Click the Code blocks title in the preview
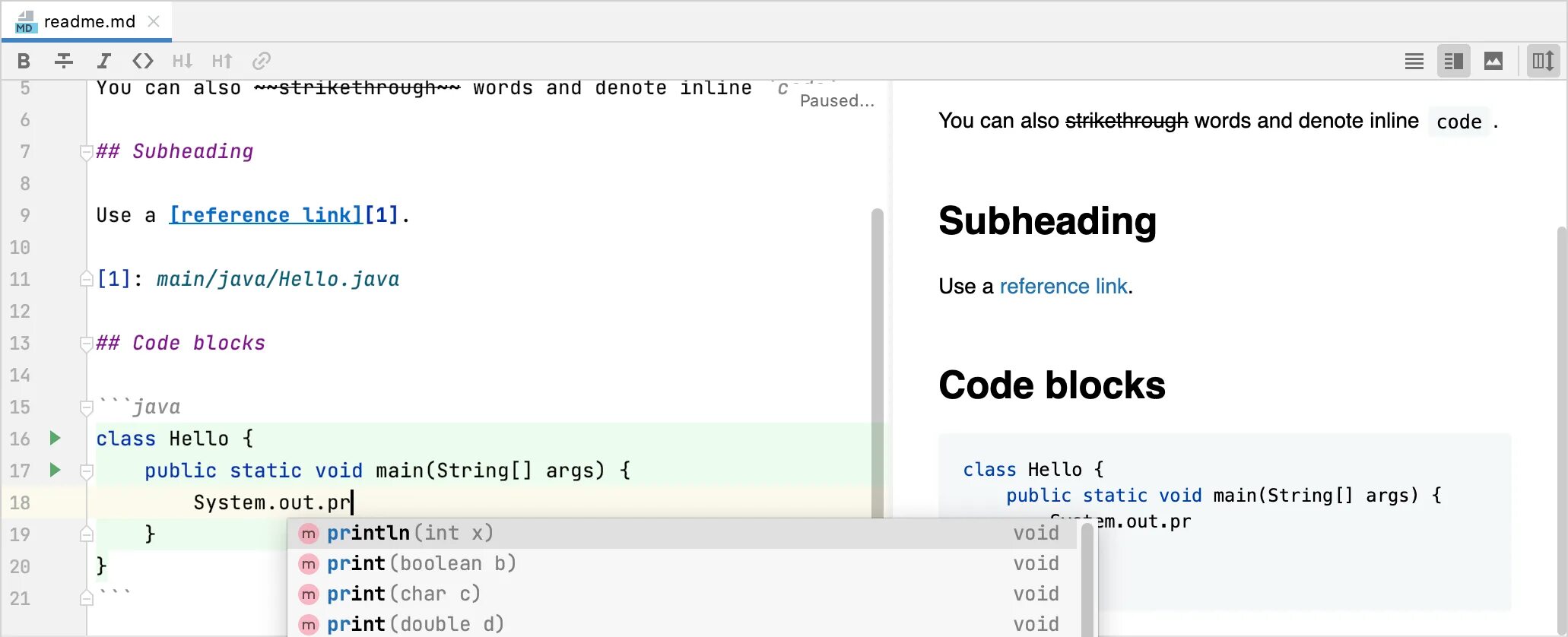Viewport: 1568px width, 637px height. click(x=1052, y=385)
